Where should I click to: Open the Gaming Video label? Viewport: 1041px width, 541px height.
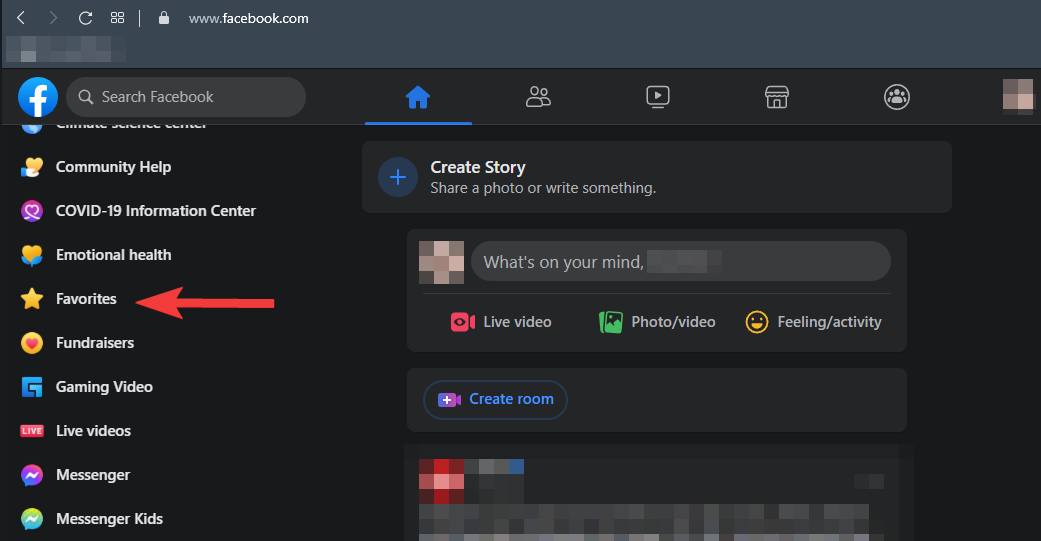104,387
